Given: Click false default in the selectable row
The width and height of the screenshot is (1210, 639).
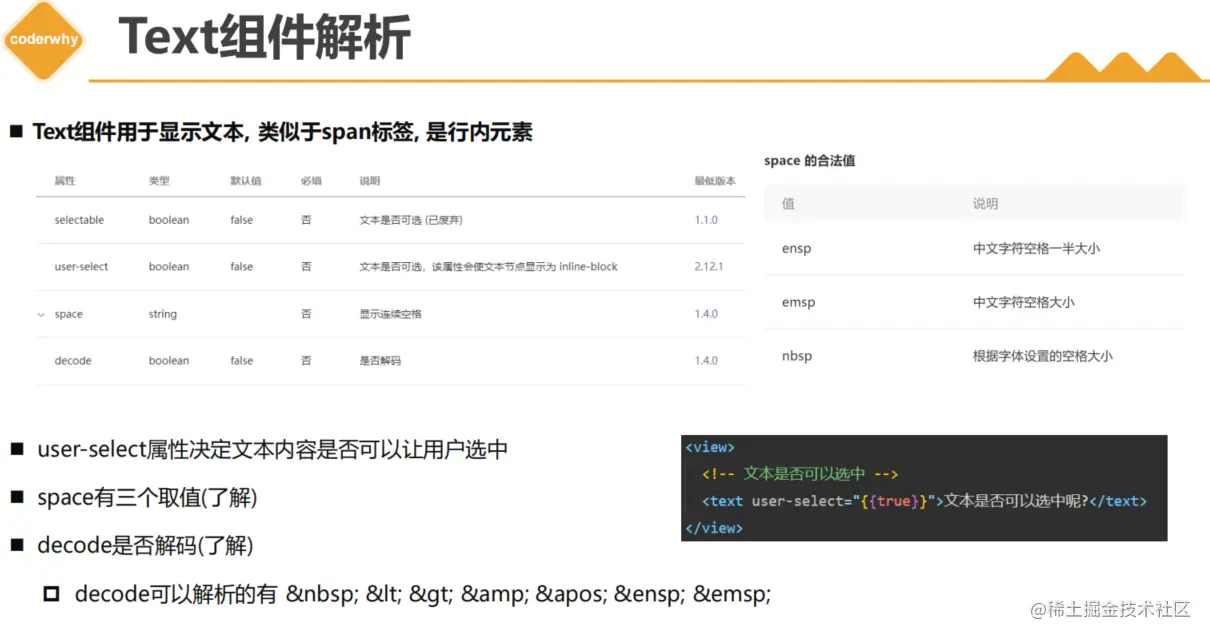Looking at the screenshot, I should pos(242,220).
